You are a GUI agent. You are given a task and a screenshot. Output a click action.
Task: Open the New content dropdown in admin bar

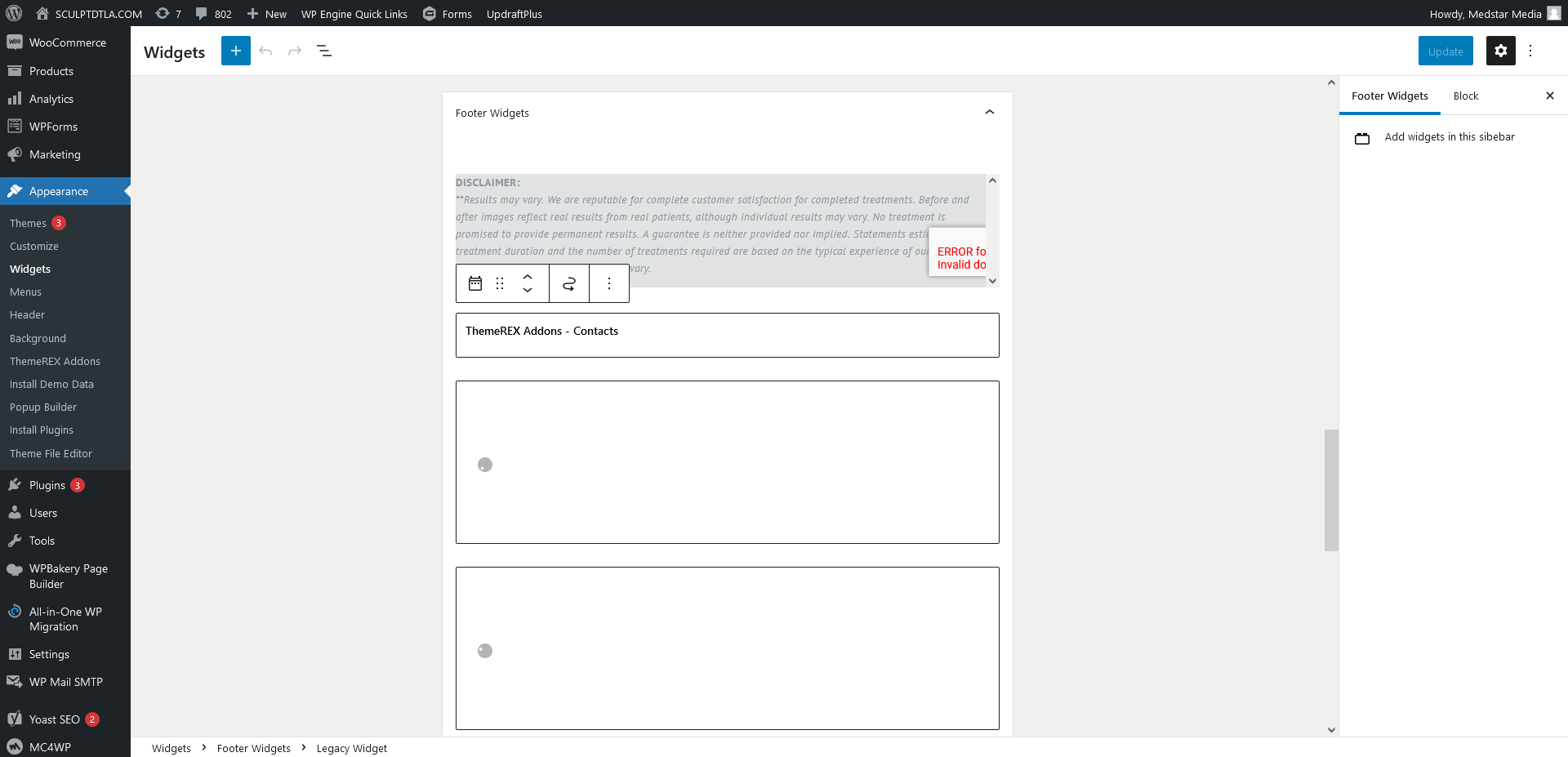(x=266, y=14)
